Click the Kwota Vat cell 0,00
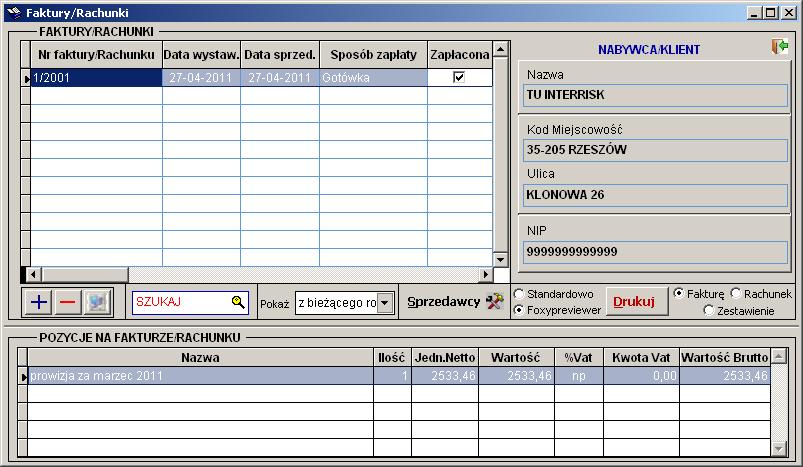This screenshot has height=467, width=803. pos(641,376)
